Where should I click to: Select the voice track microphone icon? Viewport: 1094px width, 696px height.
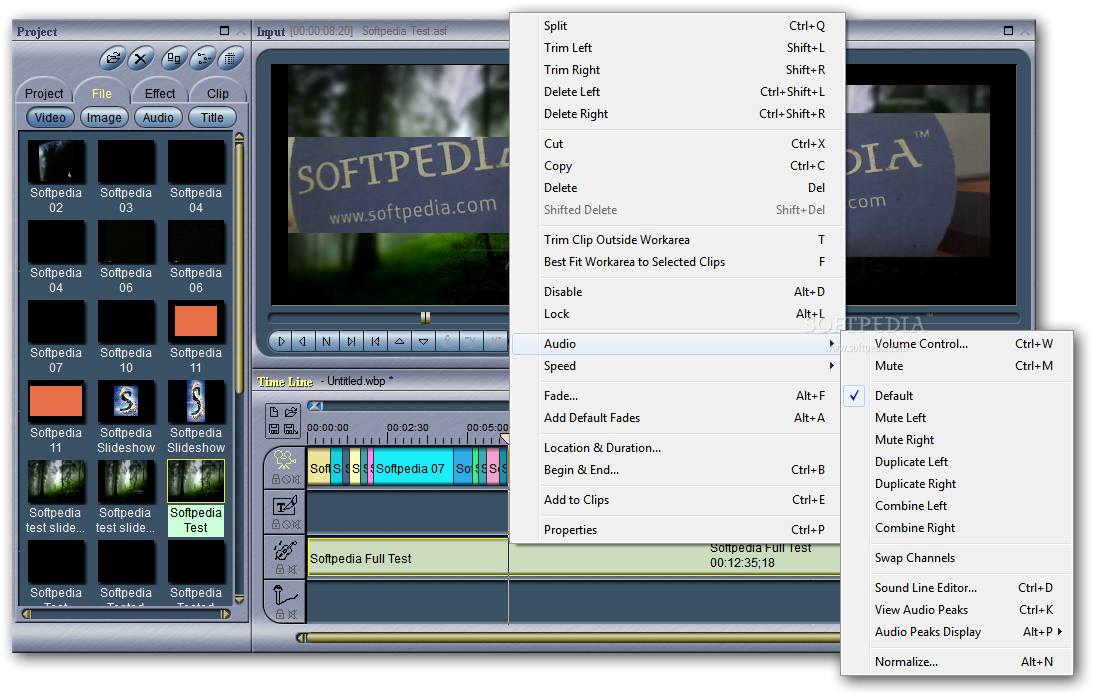[x=285, y=596]
